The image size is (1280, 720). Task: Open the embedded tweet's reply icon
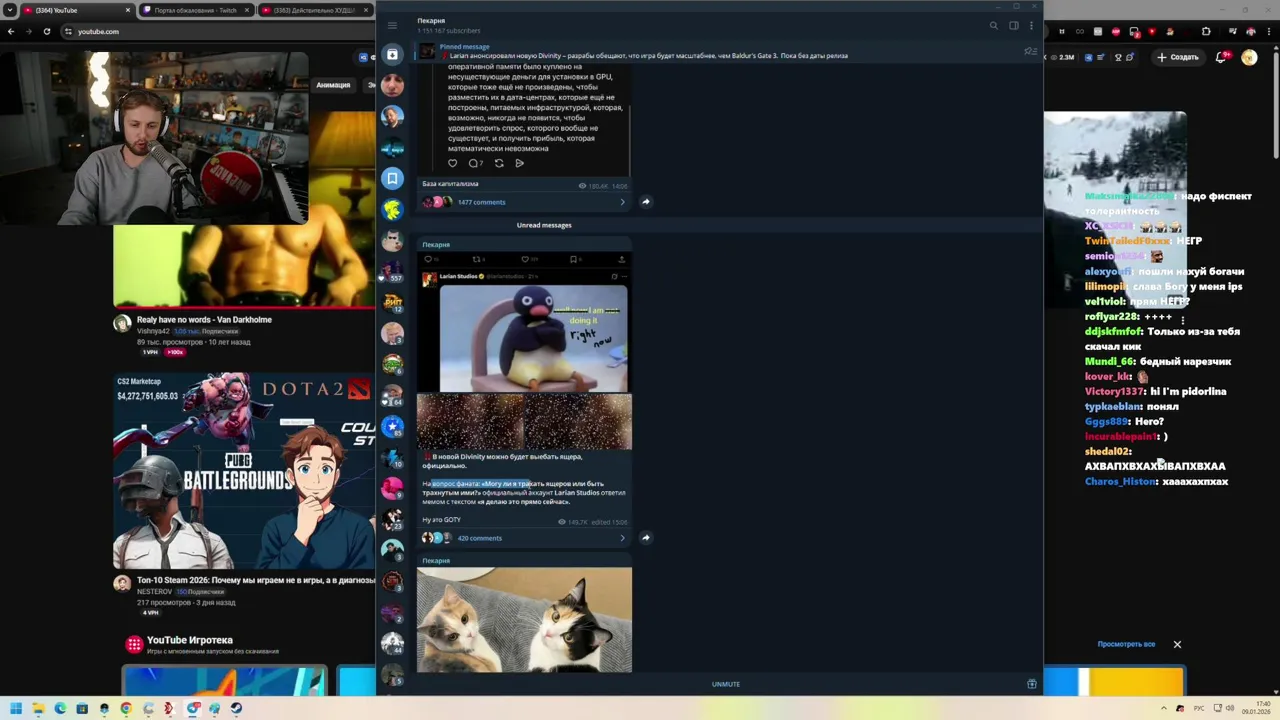coord(429,259)
